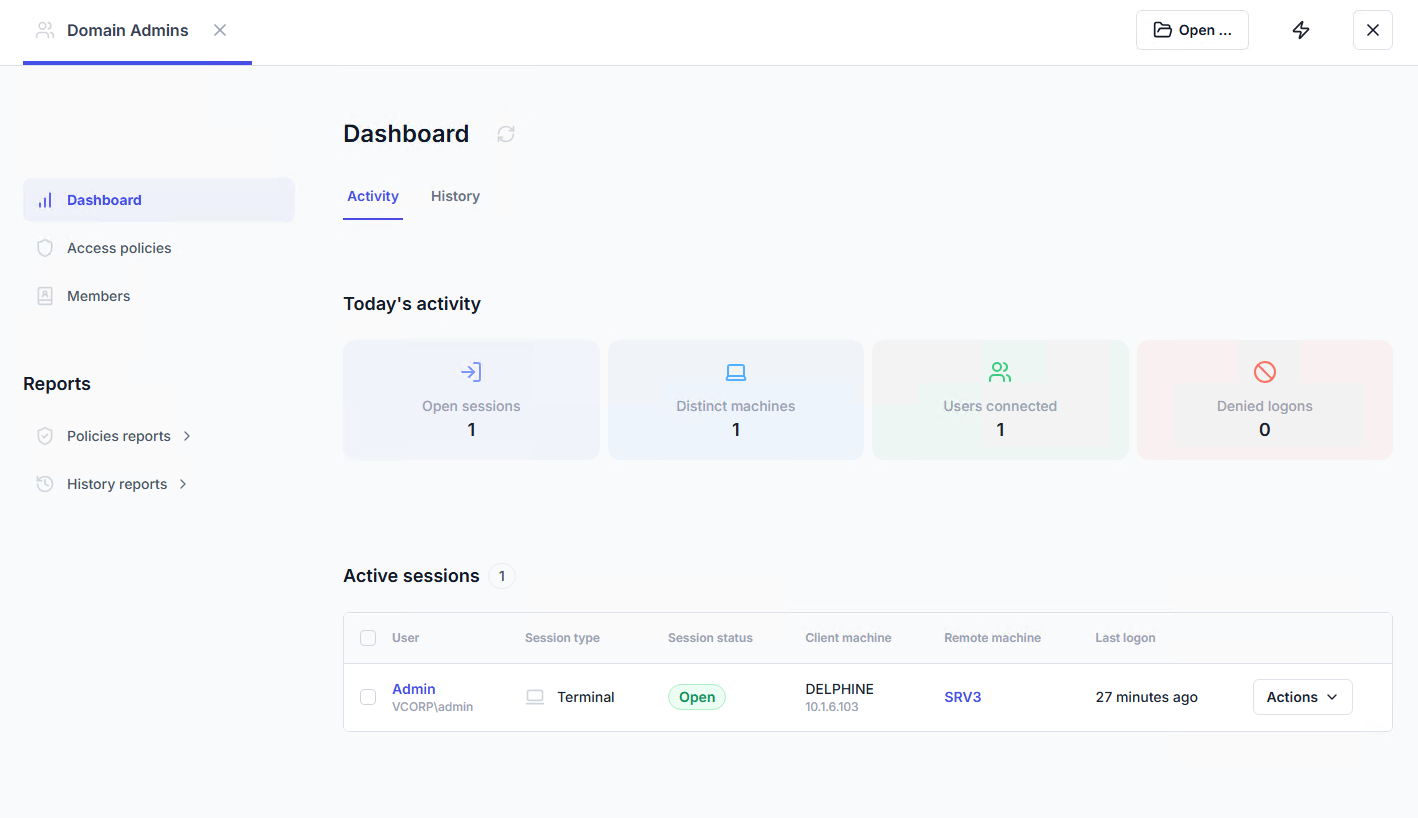Click the refresh icon beside Dashboard title
This screenshot has height=818, width=1418.
point(506,134)
